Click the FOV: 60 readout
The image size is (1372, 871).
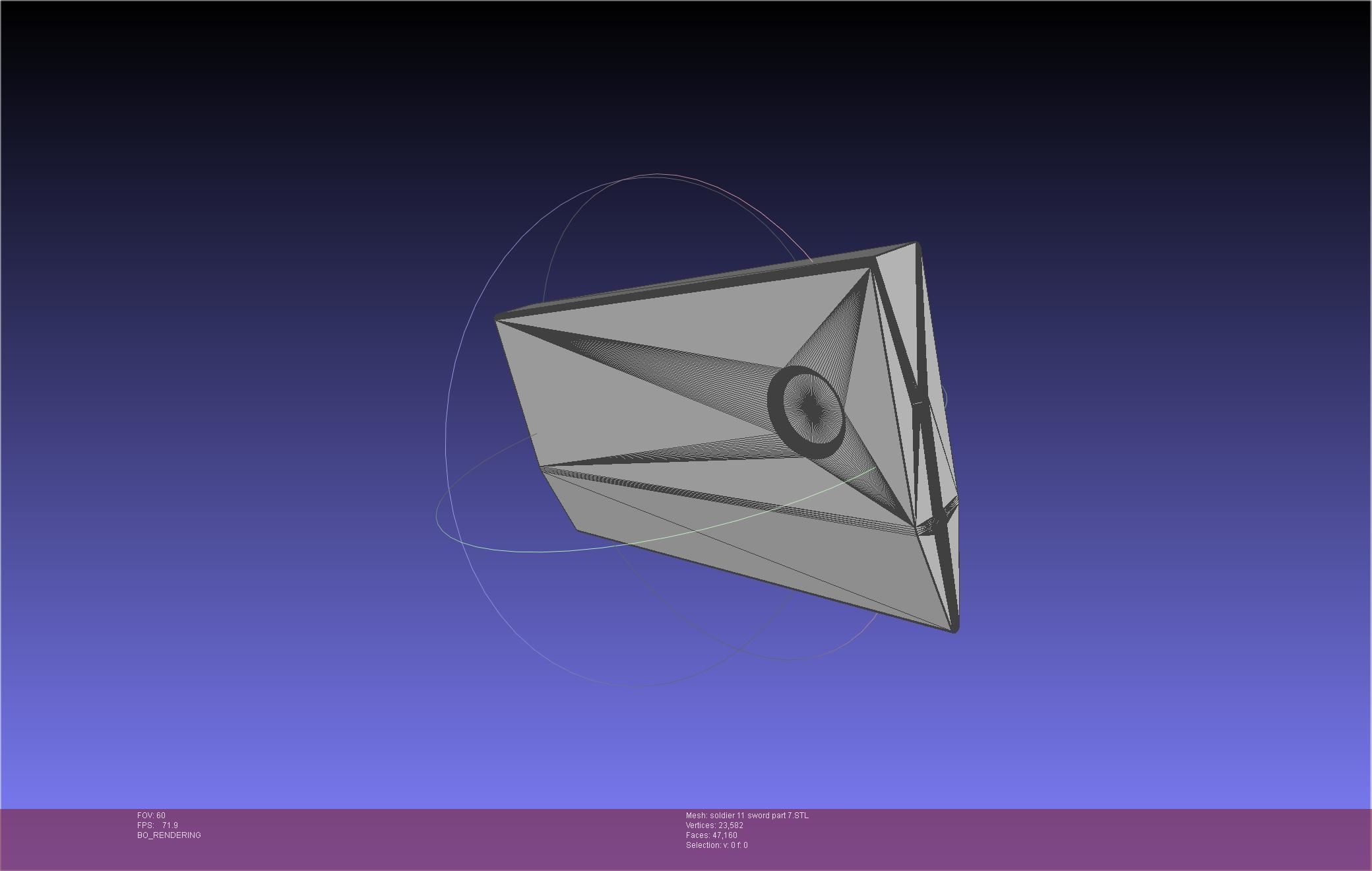151,816
